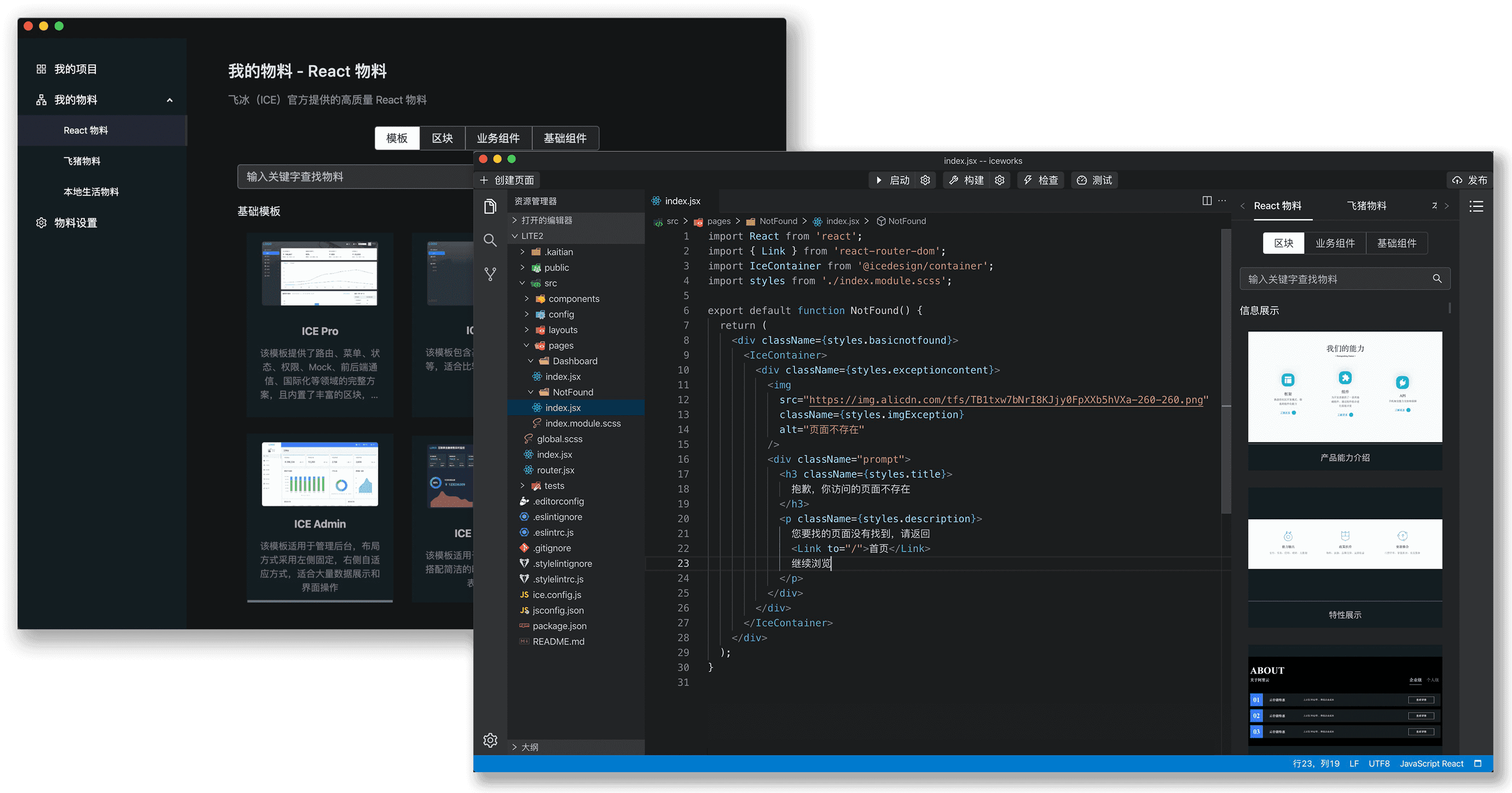The image size is (1512, 793).
Task: Click the 产品能力介绍 block thumbnail
Action: (1345, 387)
